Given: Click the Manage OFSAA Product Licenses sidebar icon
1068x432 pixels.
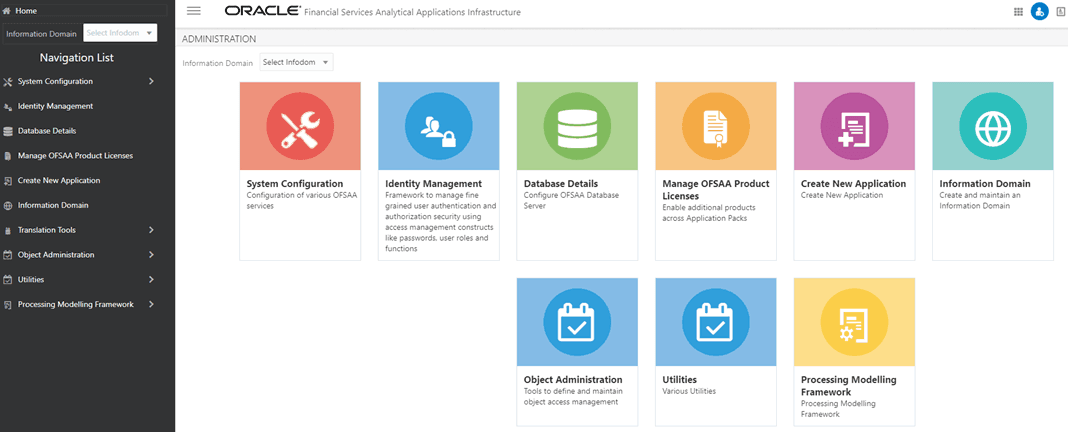Looking at the screenshot, I should pos(8,156).
